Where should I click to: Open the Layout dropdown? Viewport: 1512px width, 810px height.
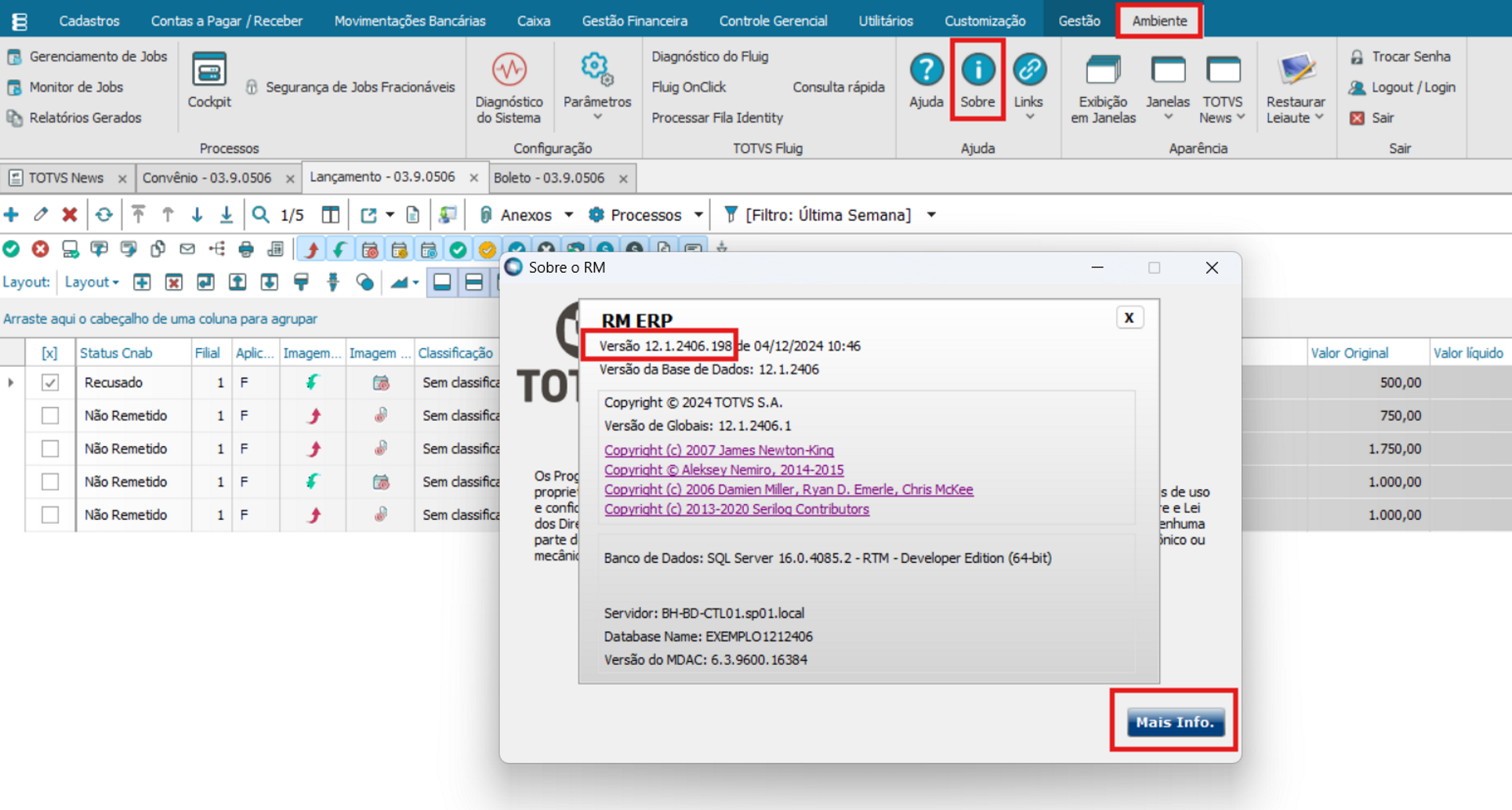point(92,282)
